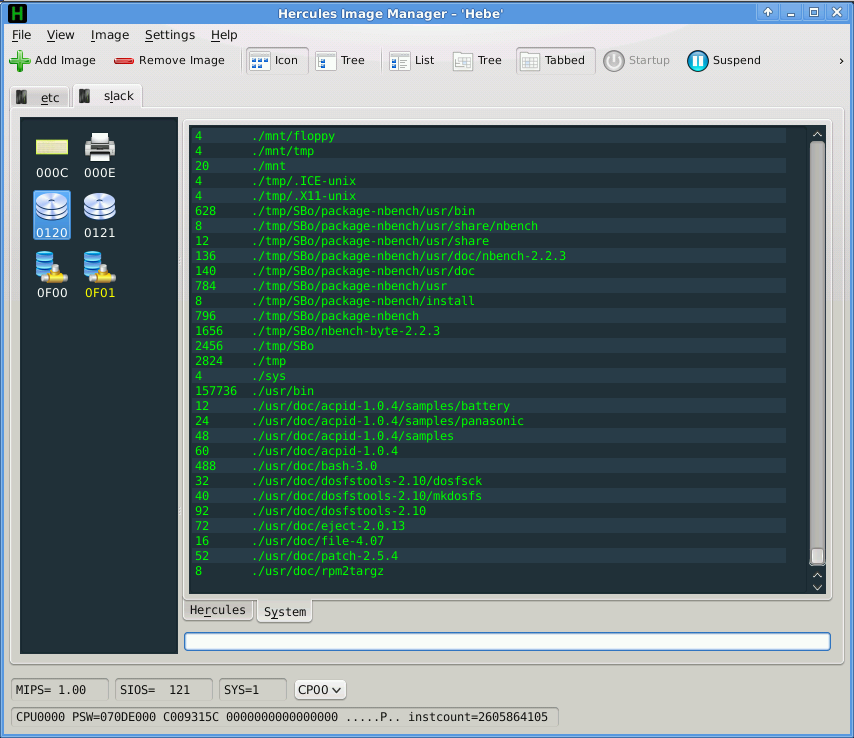Click the ./usr/doc/bash-3.0 line
The width and height of the screenshot is (854, 738).
(x=489, y=466)
